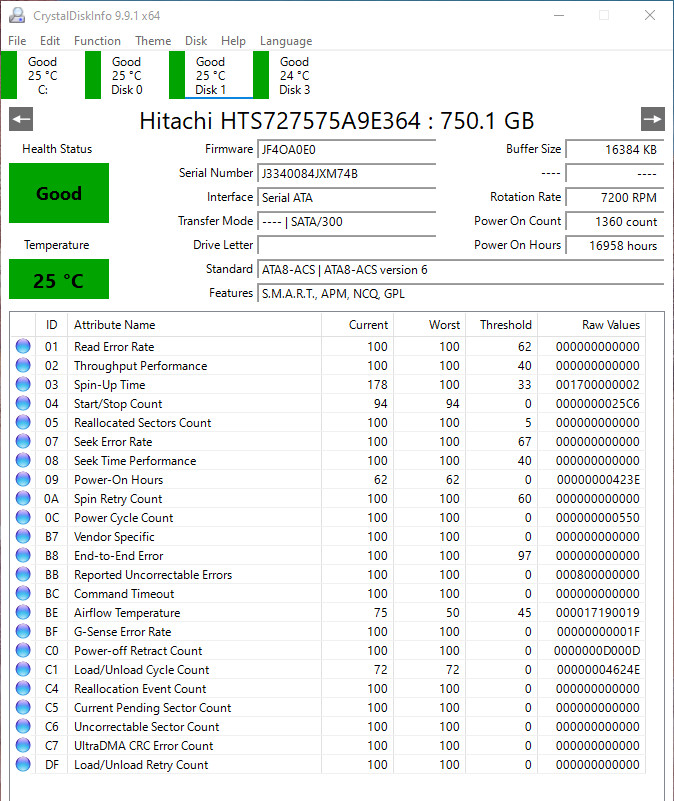
Task: Click status orb for Airflow Temperature
Action: pos(23,612)
